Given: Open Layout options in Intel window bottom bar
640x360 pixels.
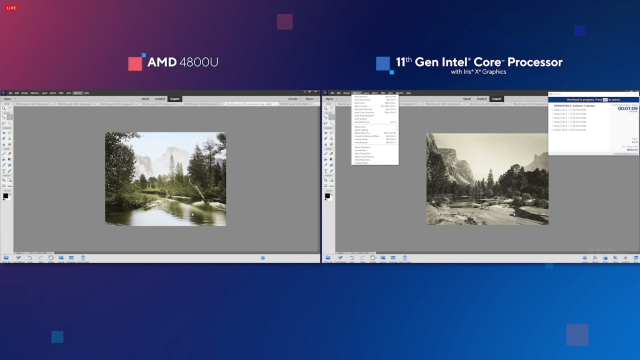Looking at the screenshot, I should (383, 258).
